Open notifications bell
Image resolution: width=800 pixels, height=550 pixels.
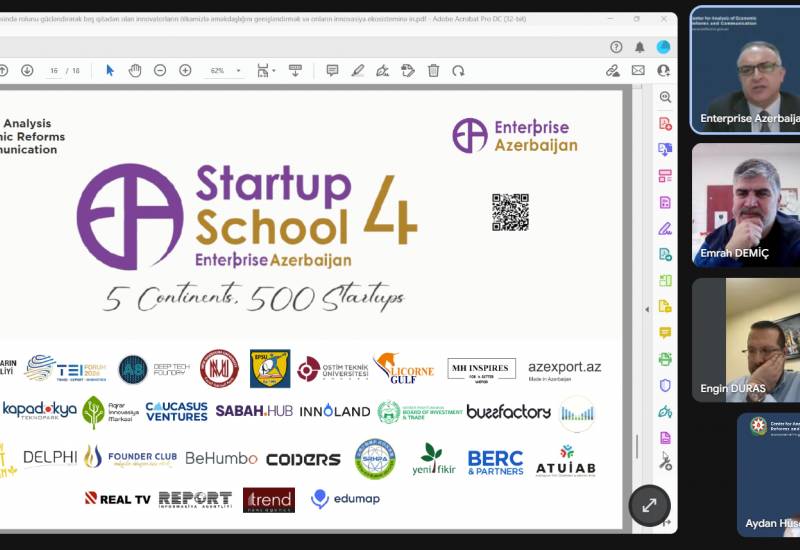[x=640, y=47]
